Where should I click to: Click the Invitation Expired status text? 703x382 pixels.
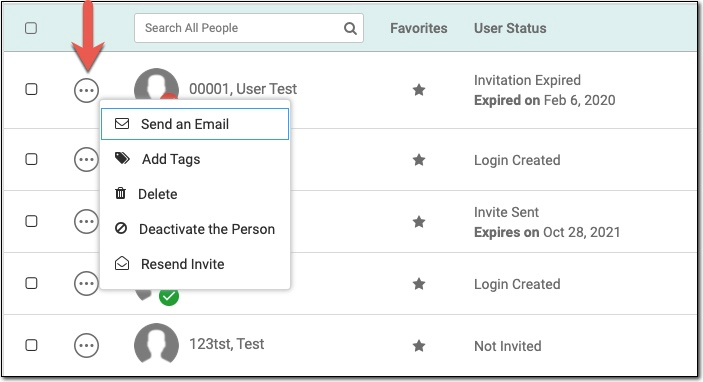click(x=527, y=80)
